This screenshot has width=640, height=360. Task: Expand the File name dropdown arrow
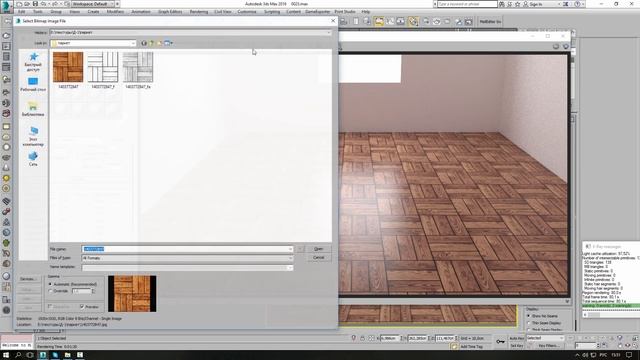(290, 249)
